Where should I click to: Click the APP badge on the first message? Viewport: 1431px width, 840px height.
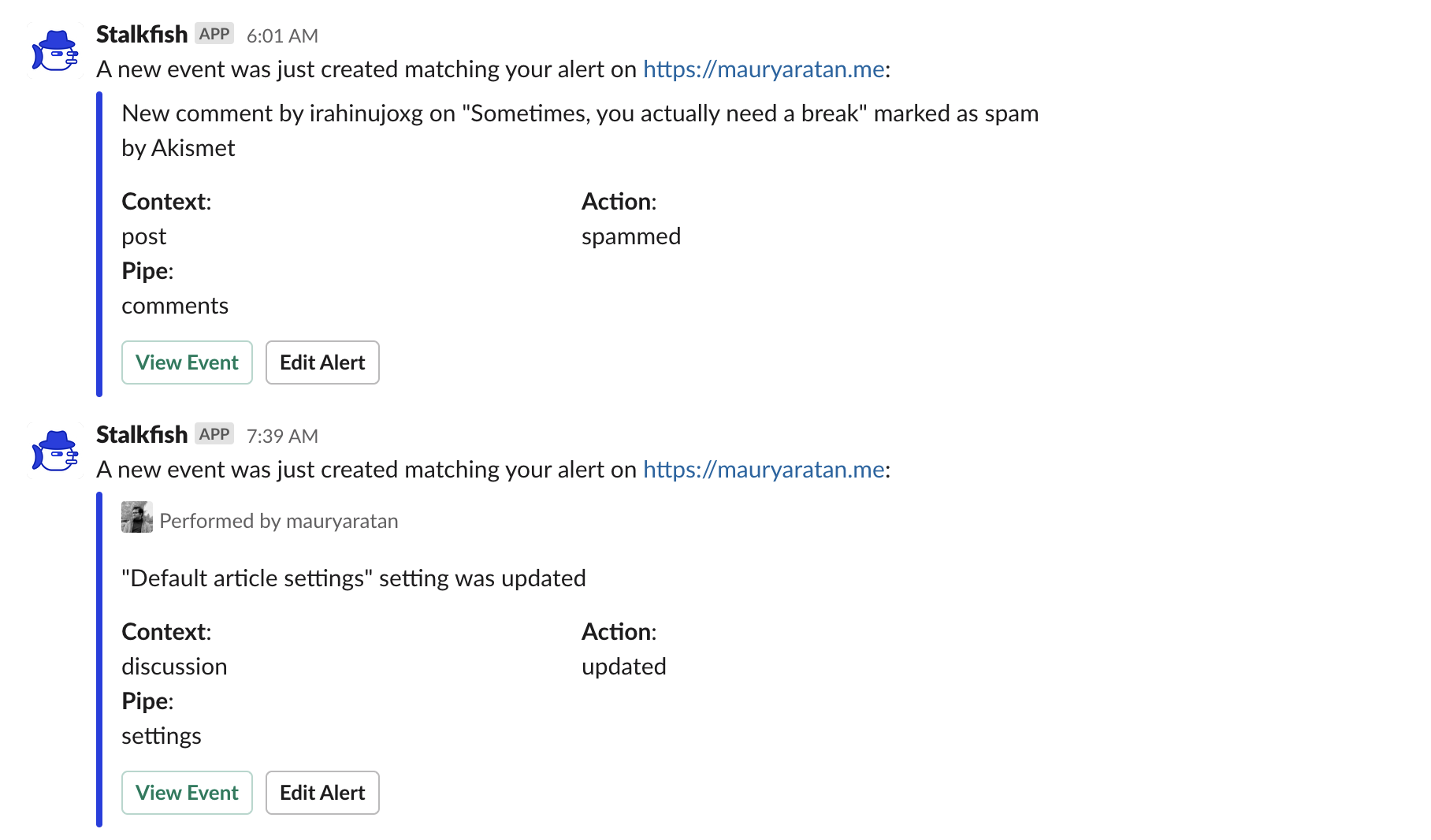point(214,34)
